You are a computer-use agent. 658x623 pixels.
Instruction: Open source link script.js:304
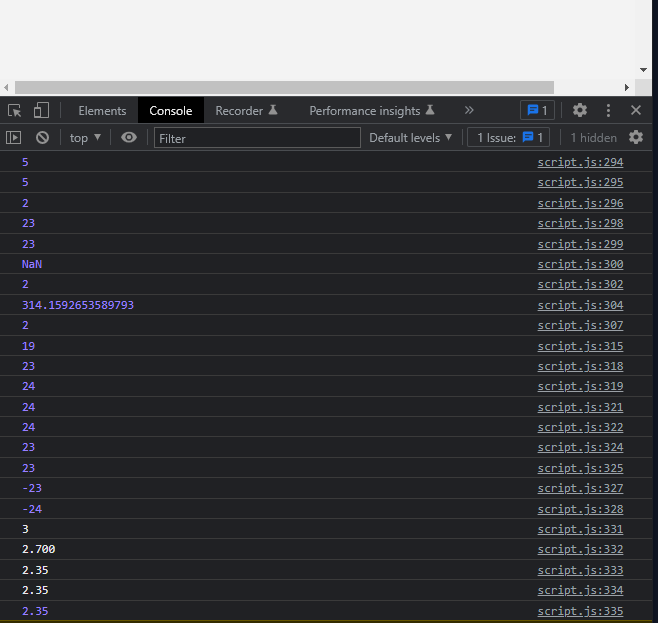580,305
